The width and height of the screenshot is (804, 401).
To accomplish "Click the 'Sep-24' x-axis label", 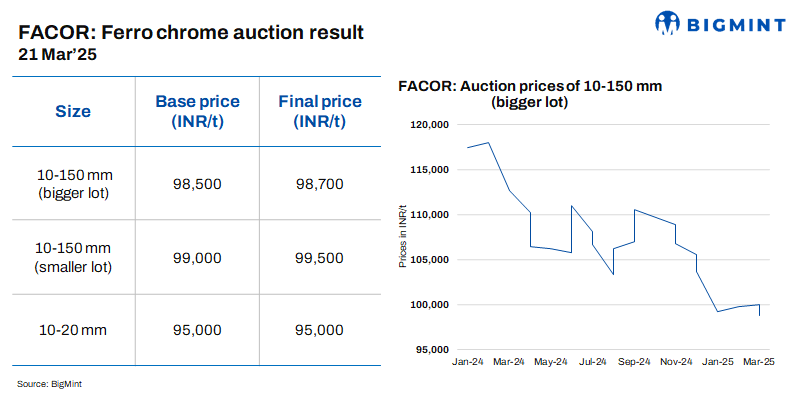I will [634, 360].
